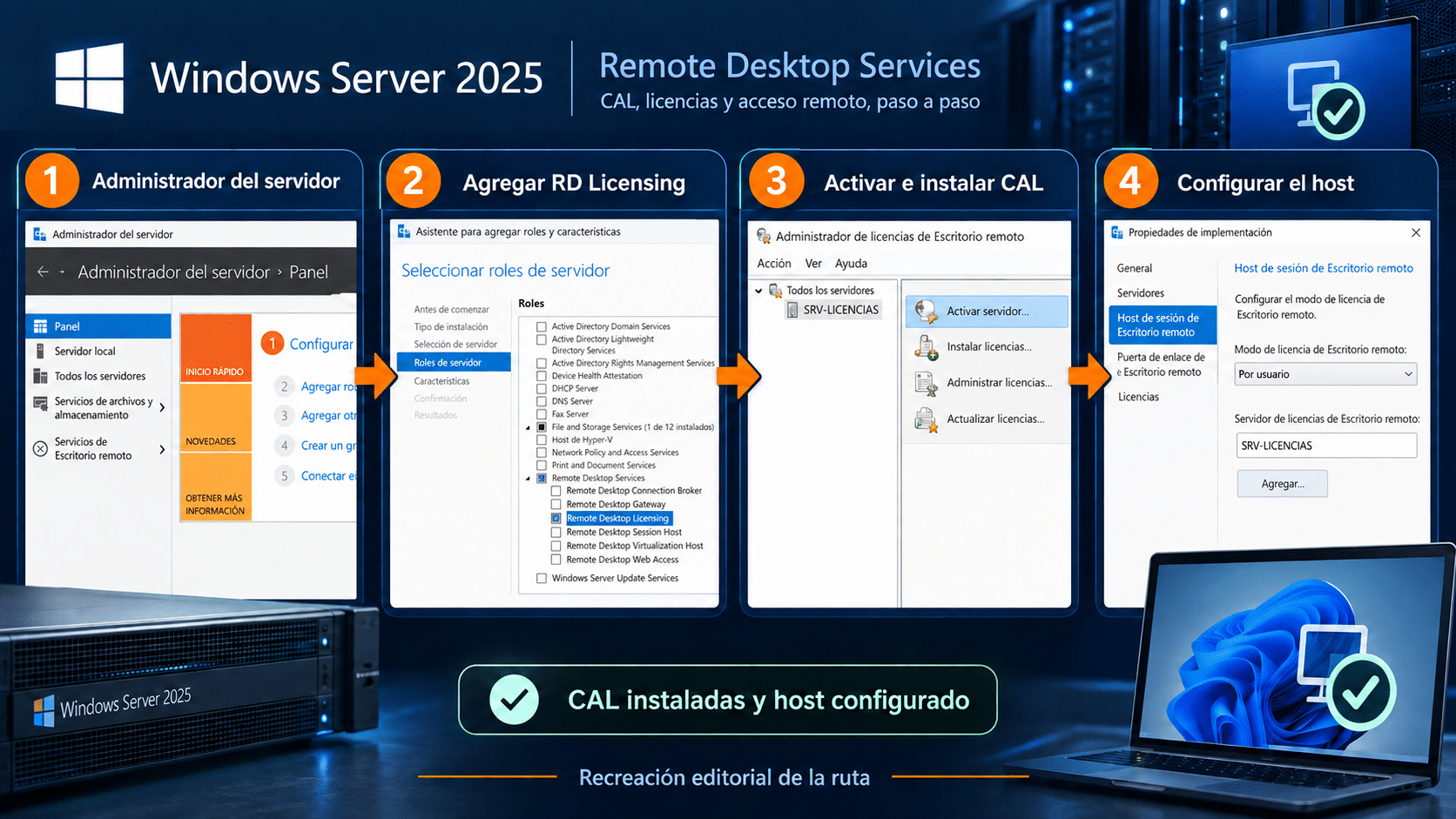Toggle the Remote Desktop Services parent checkbox
Screen dimensions: 1456x819
(542, 478)
